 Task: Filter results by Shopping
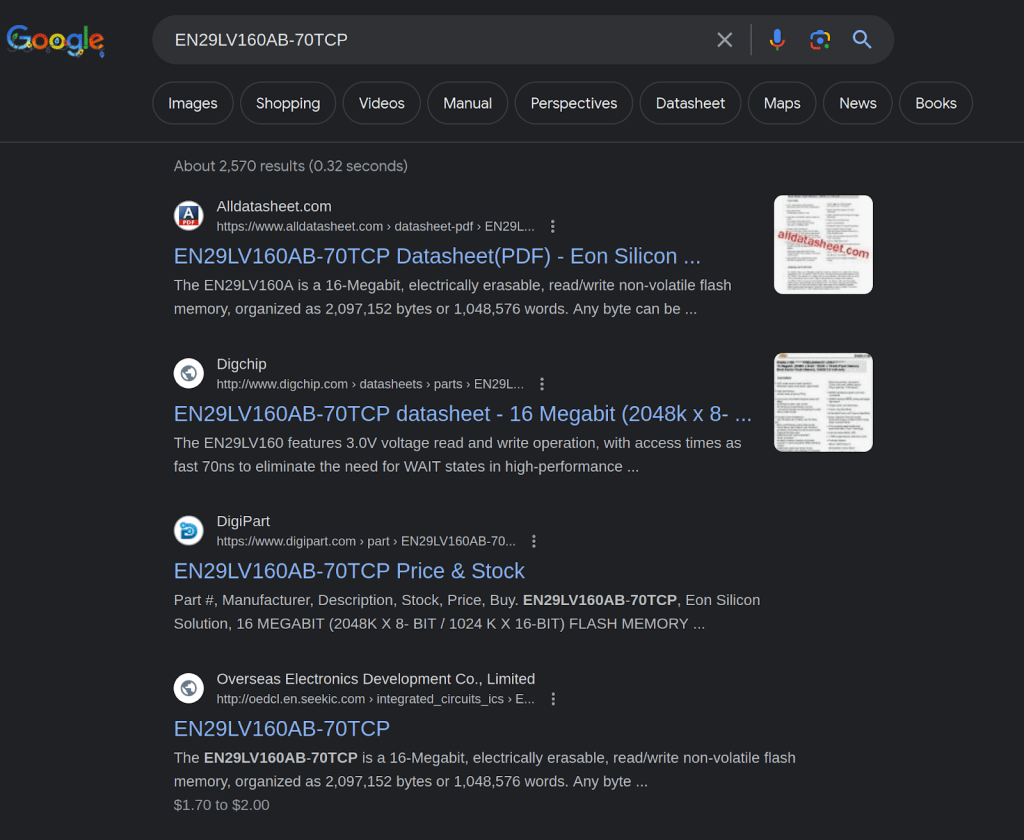click(x=288, y=103)
